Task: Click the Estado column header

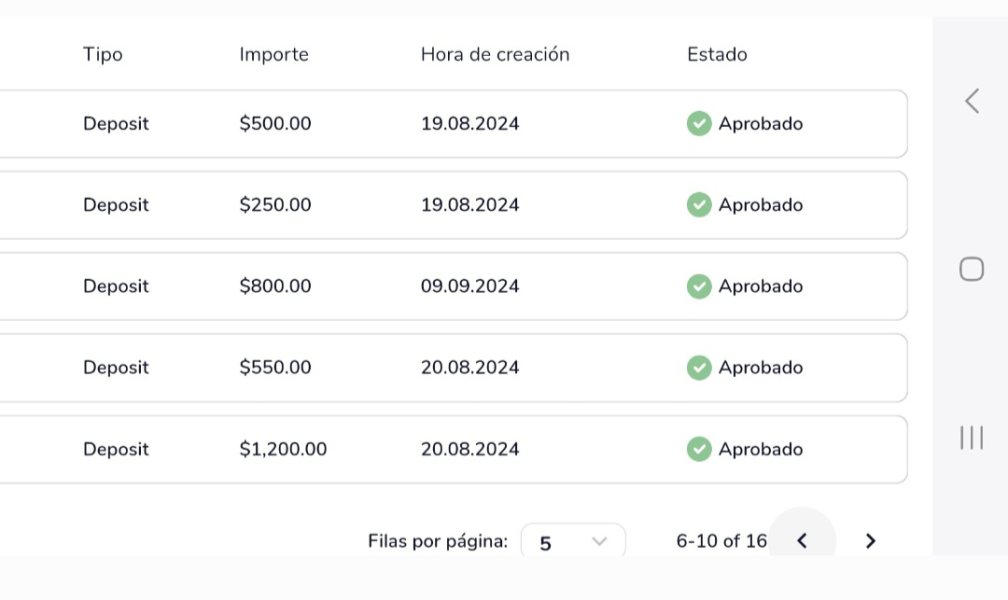Action: pos(717,54)
